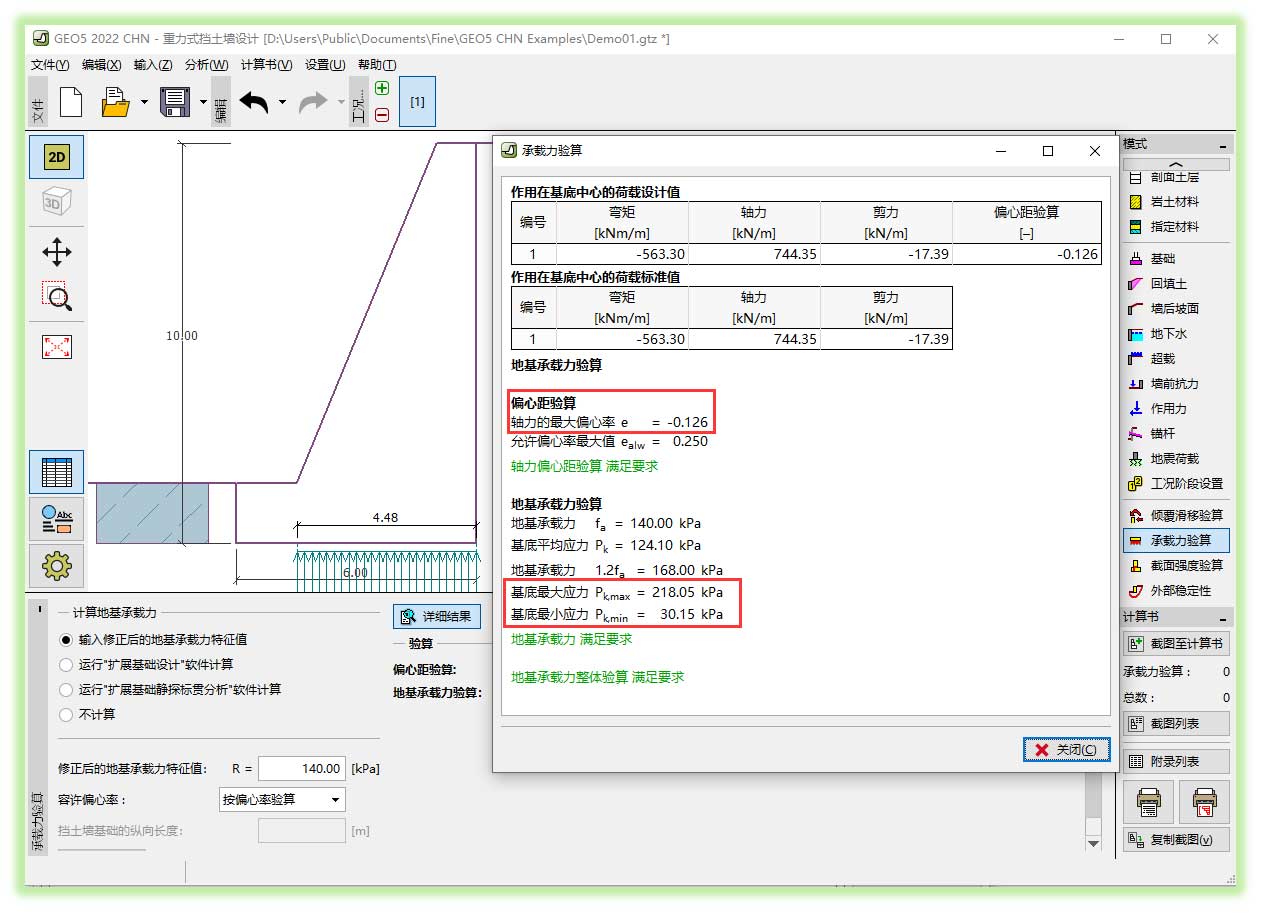This screenshot has height=914, width=1263.
Task: Open 倾覆滑移验算 verification mode
Action: [x=1176, y=516]
